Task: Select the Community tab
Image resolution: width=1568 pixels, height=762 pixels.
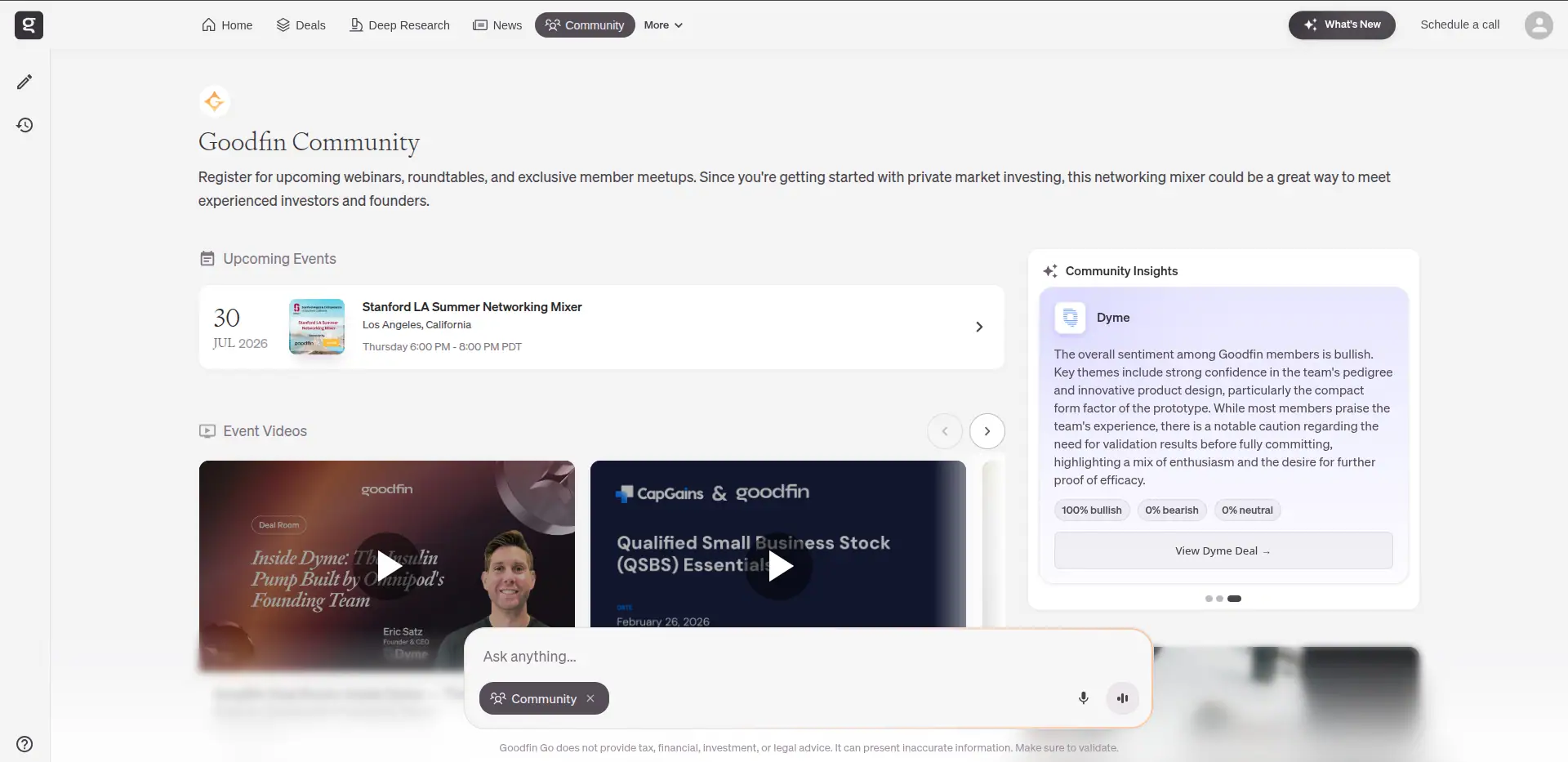Action: (x=585, y=25)
